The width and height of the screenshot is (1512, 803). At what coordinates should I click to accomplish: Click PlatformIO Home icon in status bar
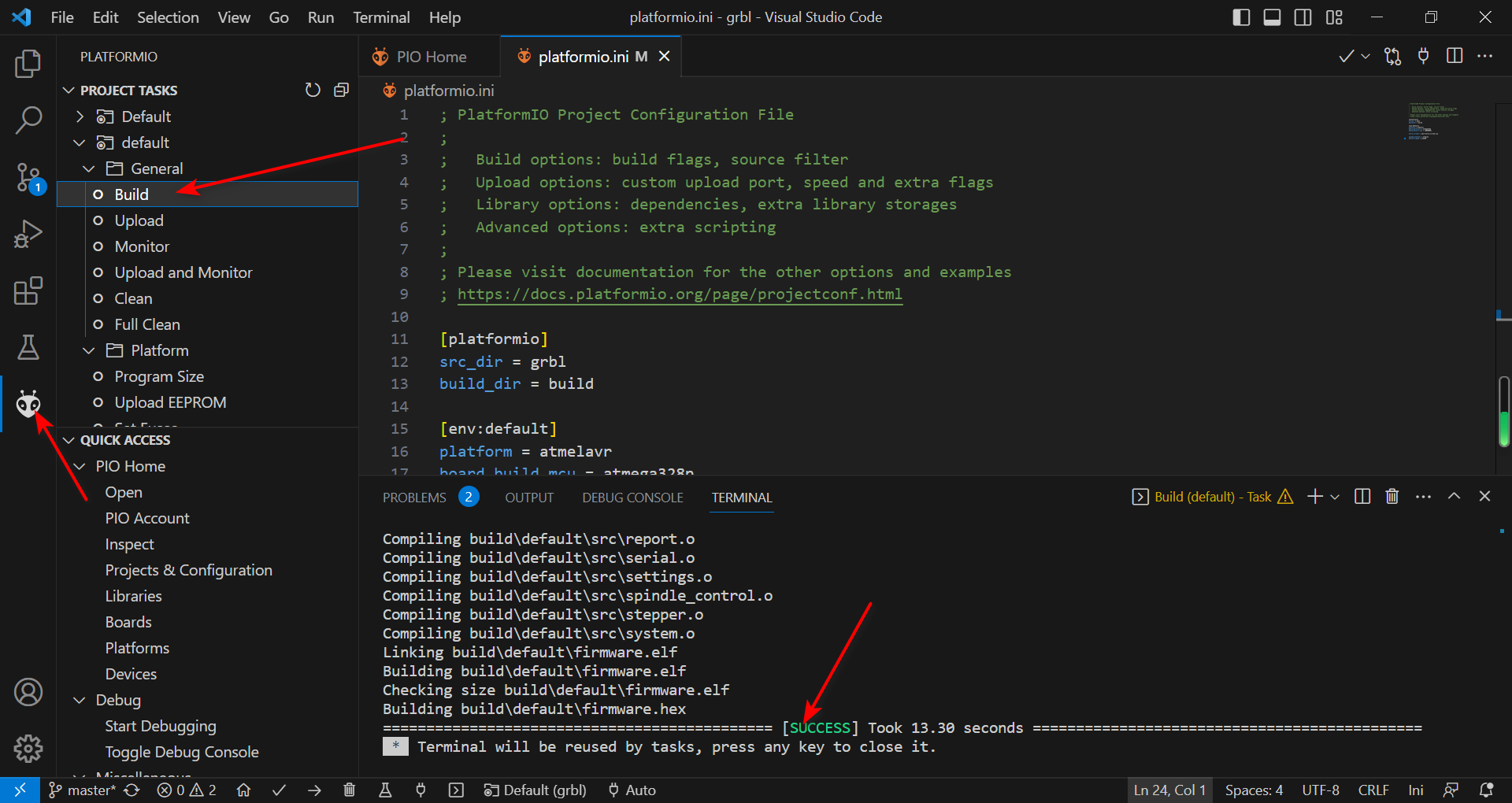click(243, 790)
